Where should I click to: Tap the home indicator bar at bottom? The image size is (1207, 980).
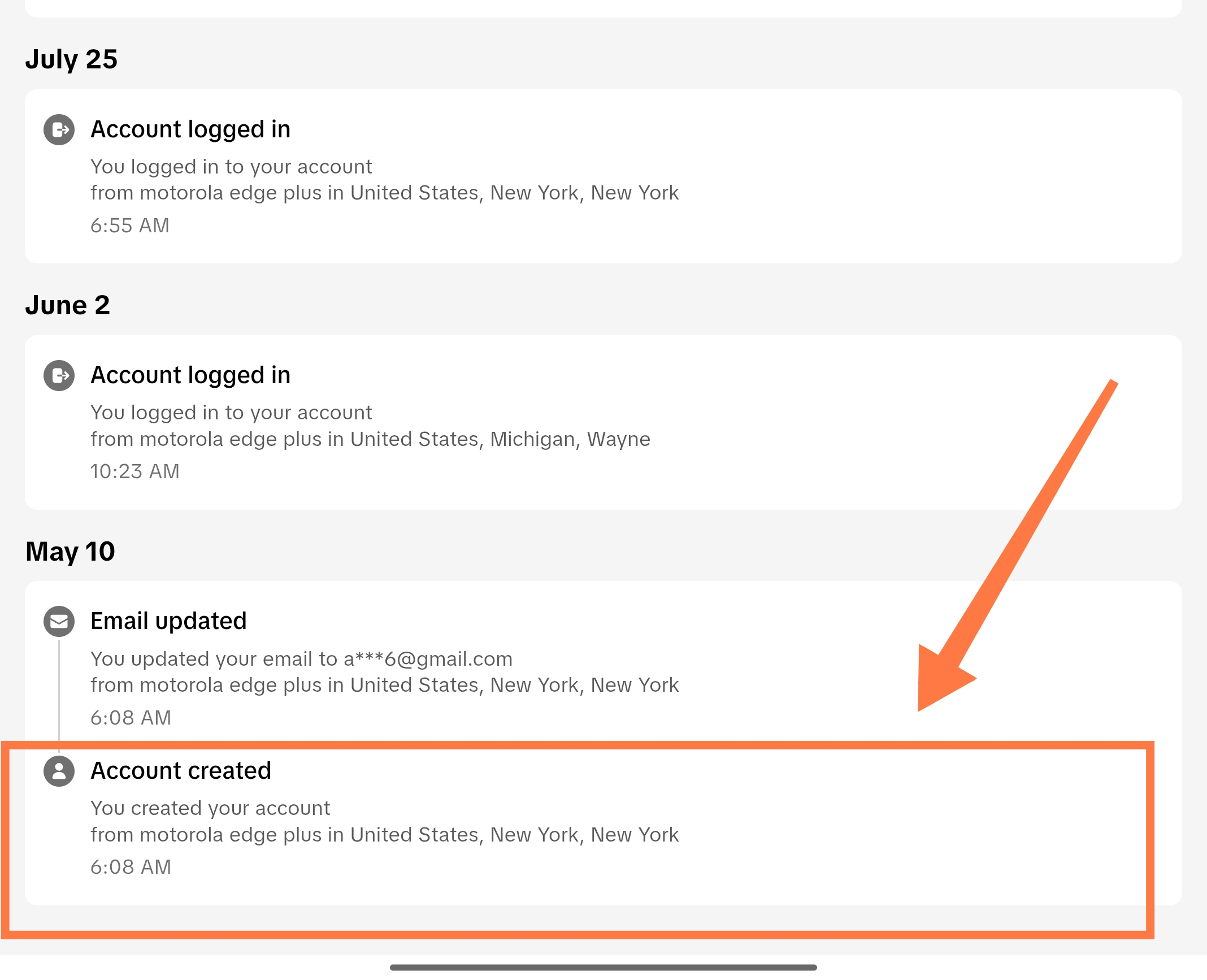603,968
